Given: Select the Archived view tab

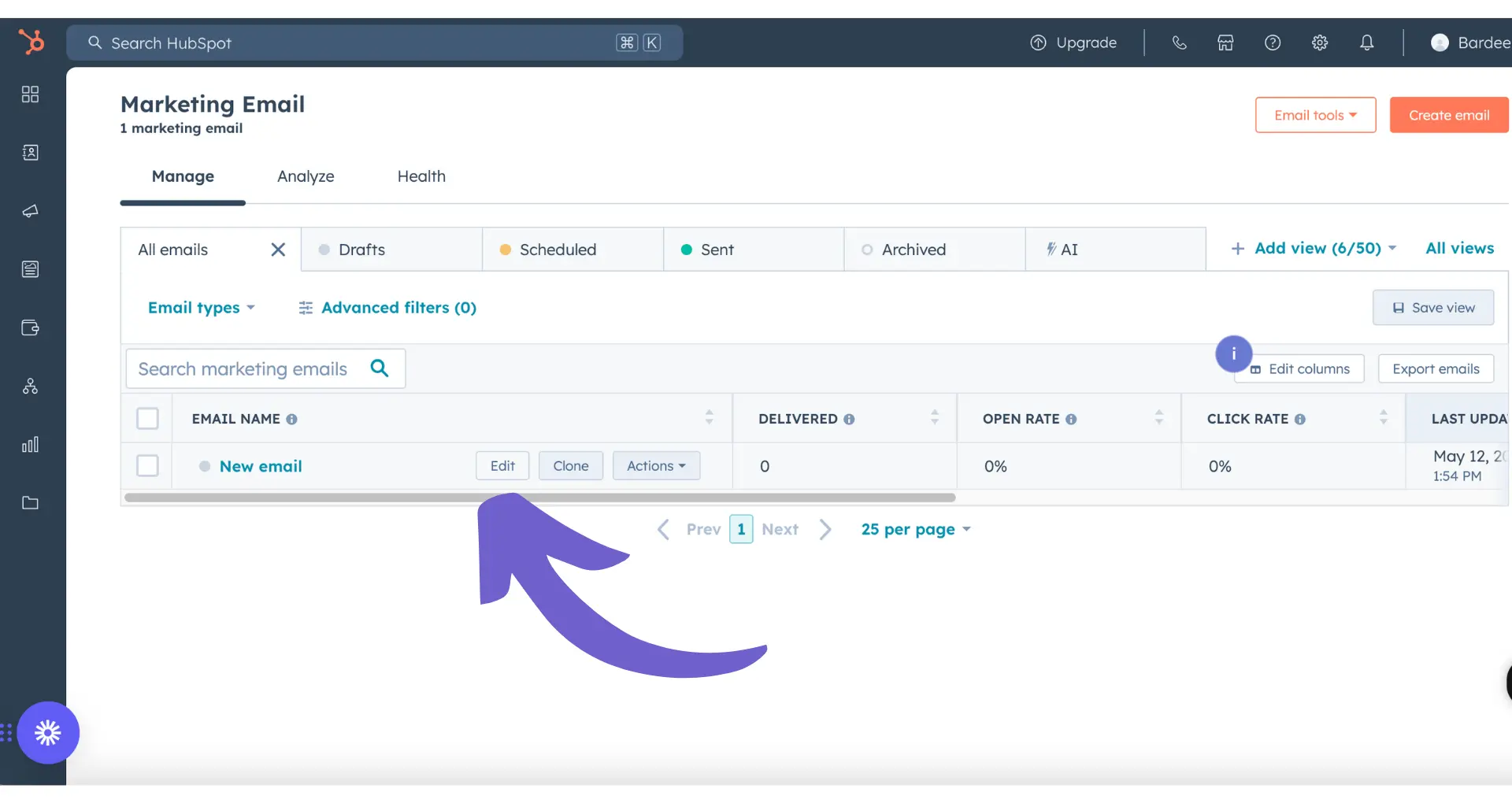Looking at the screenshot, I should coord(935,250).
